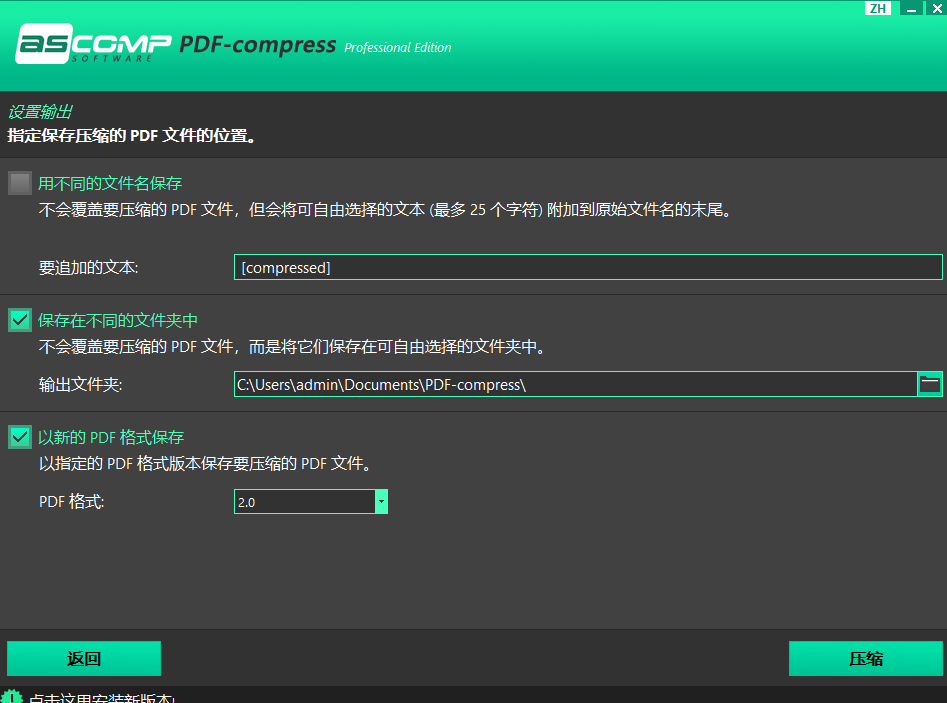Viewport: 947px width, 703px height.
Task: Uncheck the 保存在不同的文件夹中 checkbox
Action: click(20, 320)
